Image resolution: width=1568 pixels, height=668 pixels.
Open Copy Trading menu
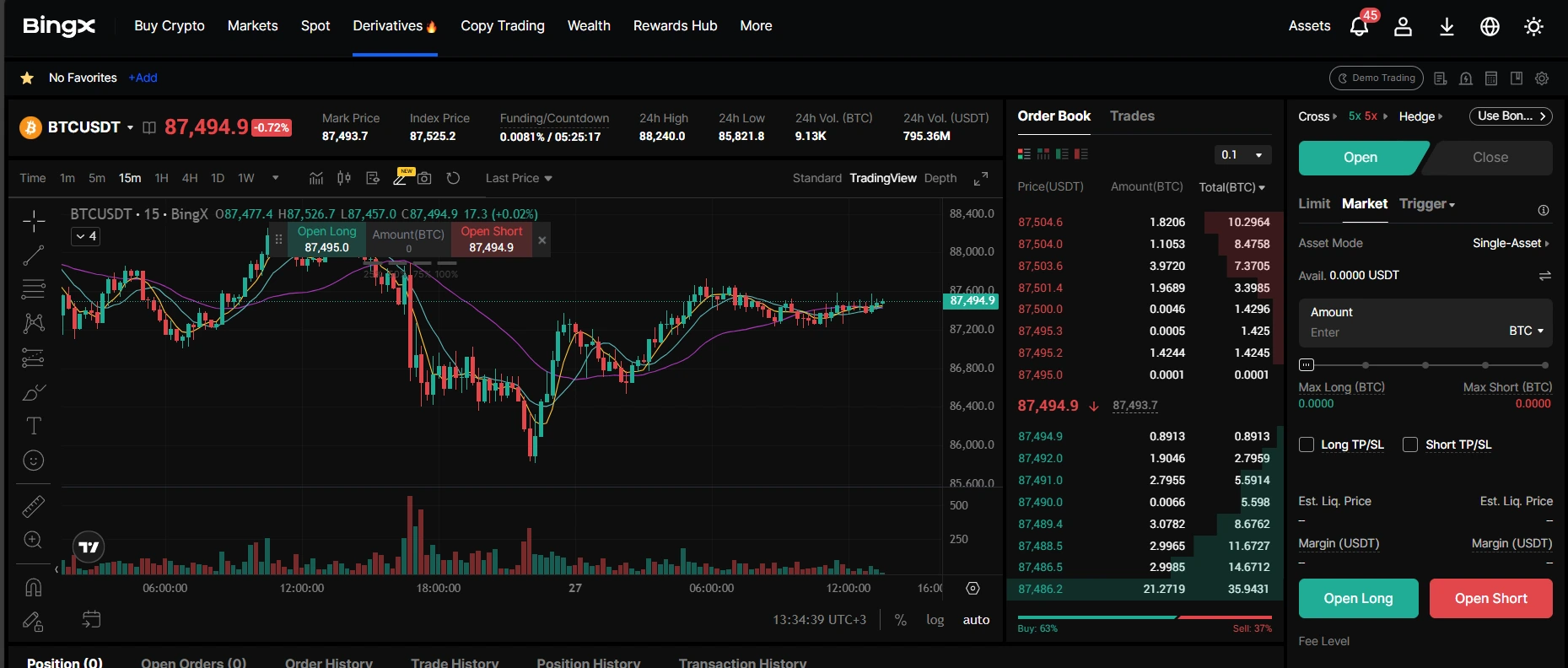point(503,26)
